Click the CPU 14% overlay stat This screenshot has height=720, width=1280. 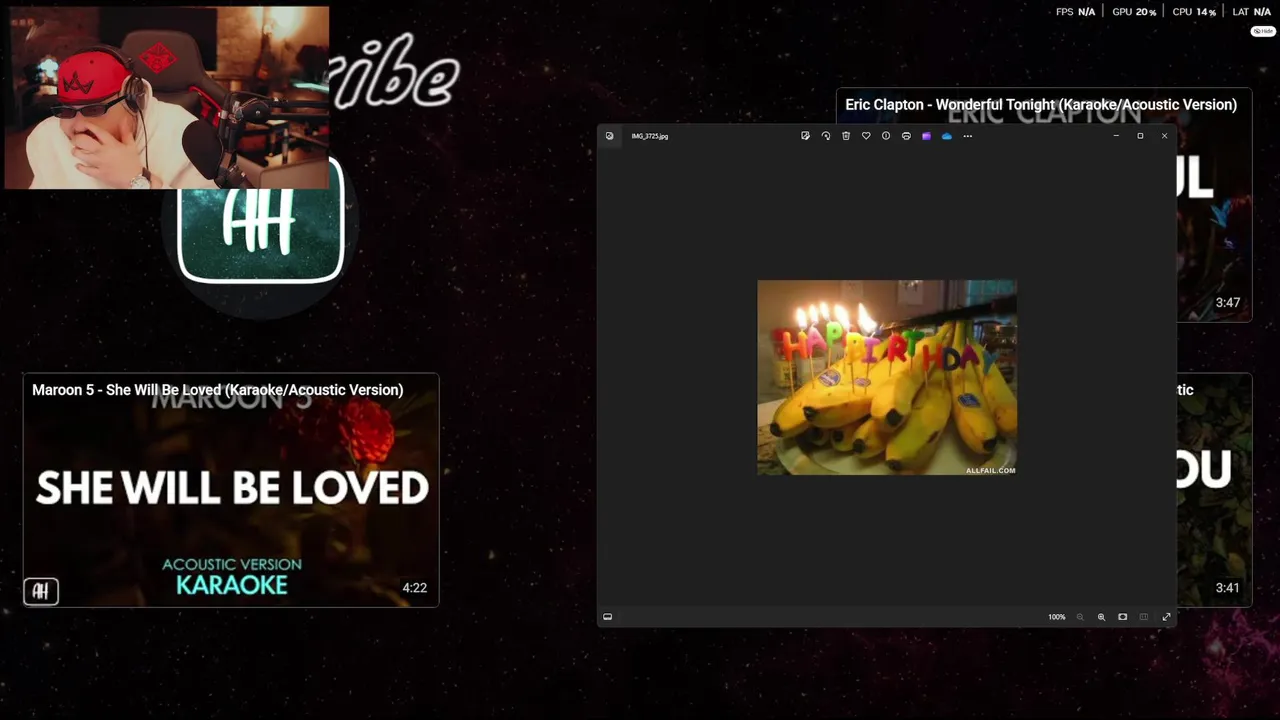(x=1194, y=12)
